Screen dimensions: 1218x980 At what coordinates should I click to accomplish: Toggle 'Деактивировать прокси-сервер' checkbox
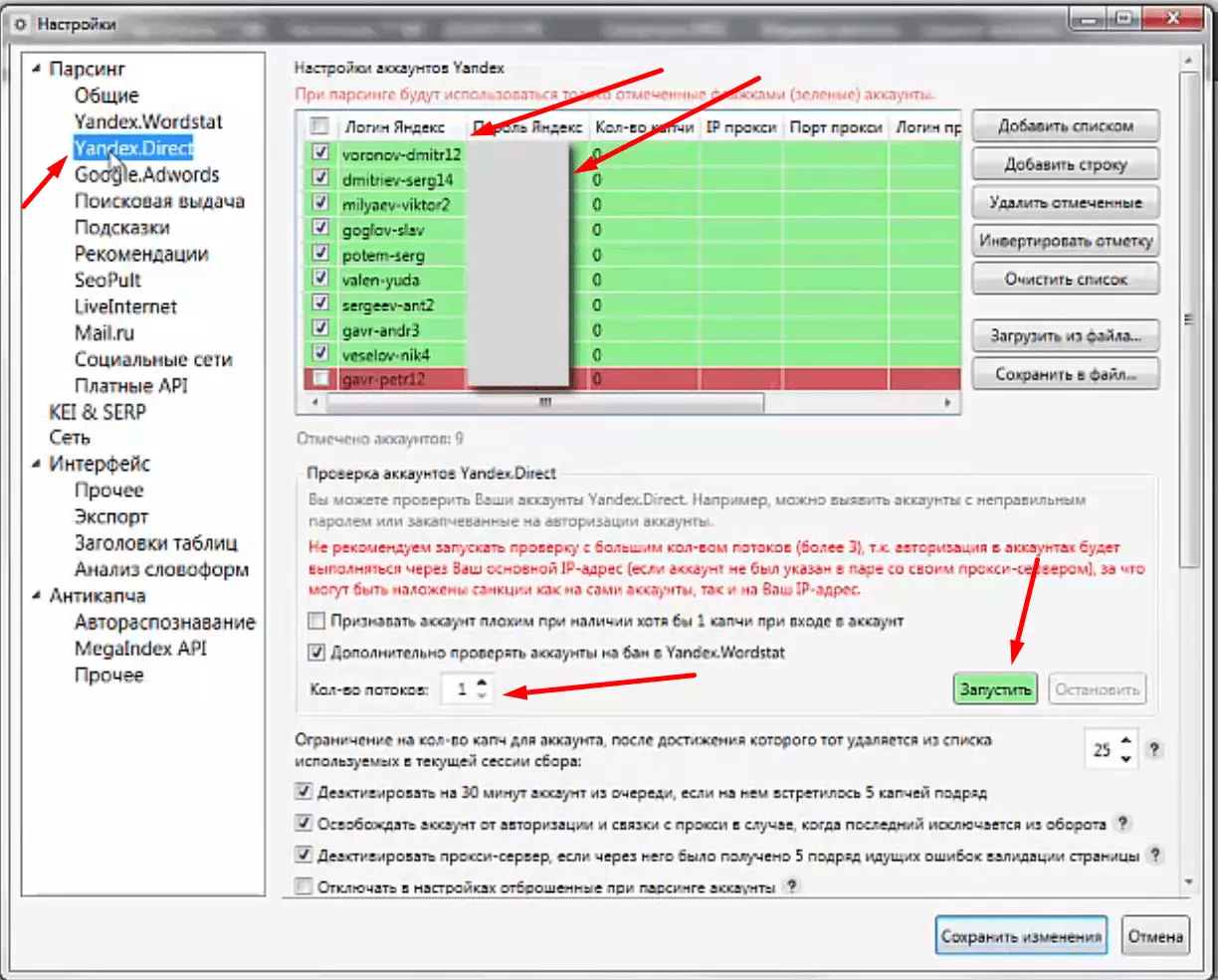tap(304, 855)
